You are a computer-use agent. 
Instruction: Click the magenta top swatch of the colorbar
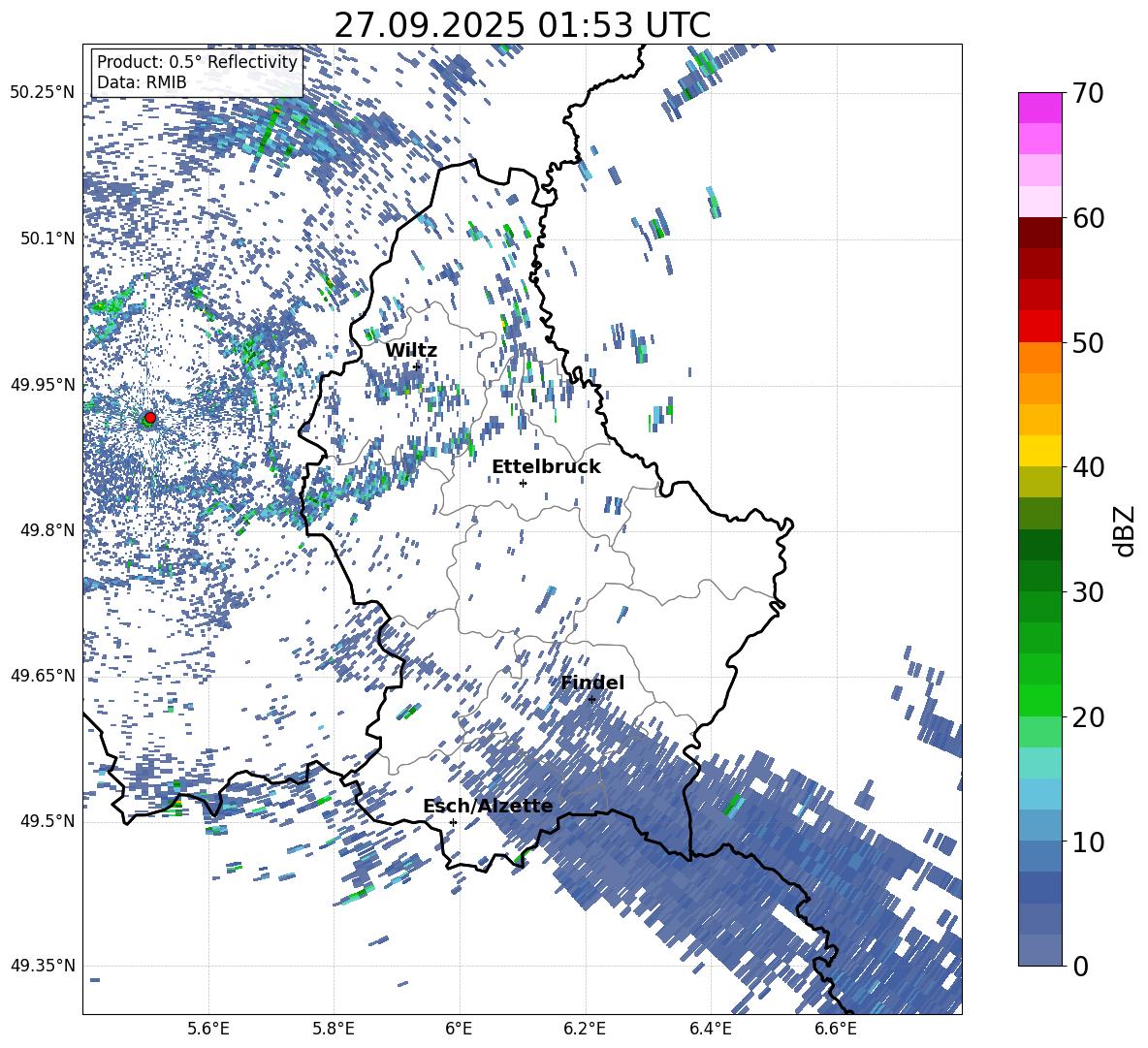tap(1039, 109)
